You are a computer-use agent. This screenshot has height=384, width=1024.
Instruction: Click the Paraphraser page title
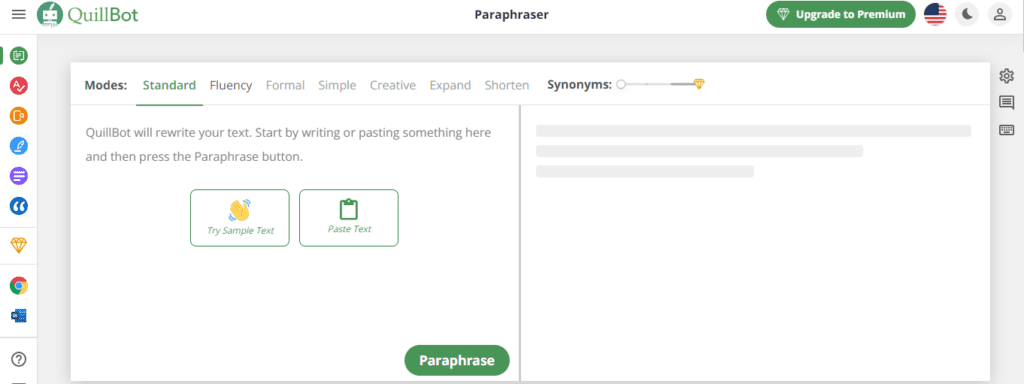[511, 14]
